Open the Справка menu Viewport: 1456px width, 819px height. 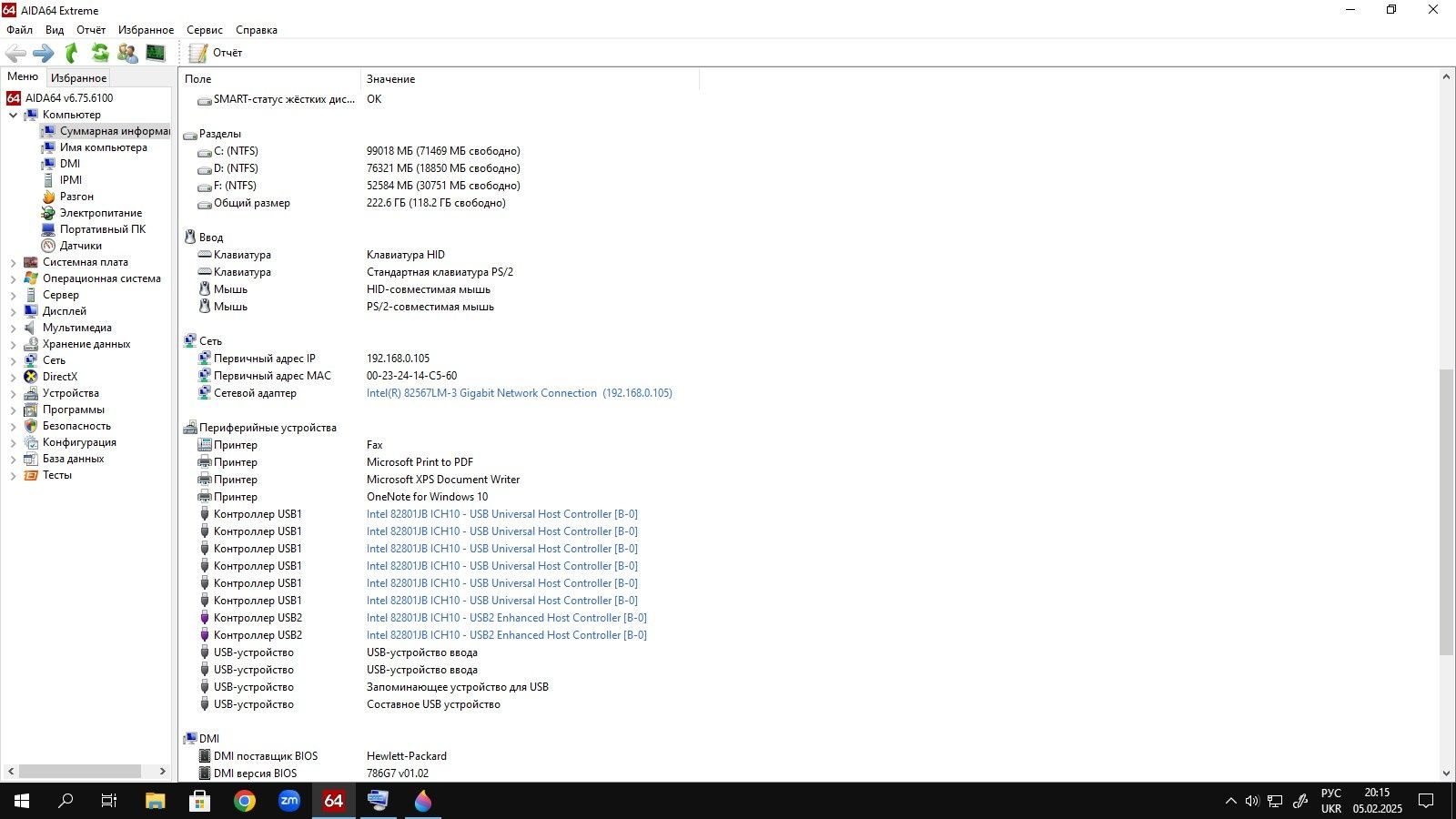[x=257, y=30]
